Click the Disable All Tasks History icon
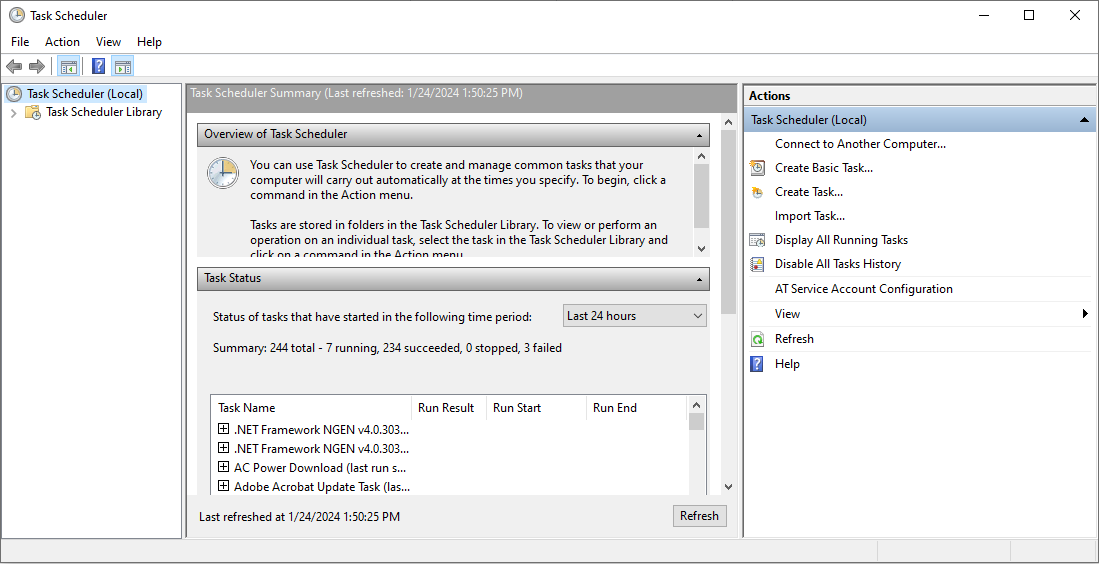Image resolution: width=1099 pixels, height=564 pixels. click(758, 264)
